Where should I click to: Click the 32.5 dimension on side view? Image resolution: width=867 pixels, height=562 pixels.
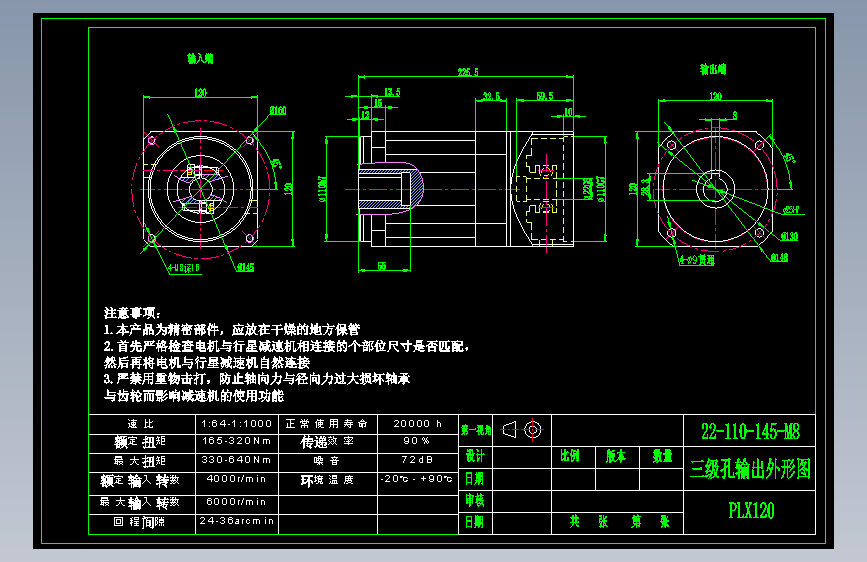pyautogui.click(x=491, y=96)
